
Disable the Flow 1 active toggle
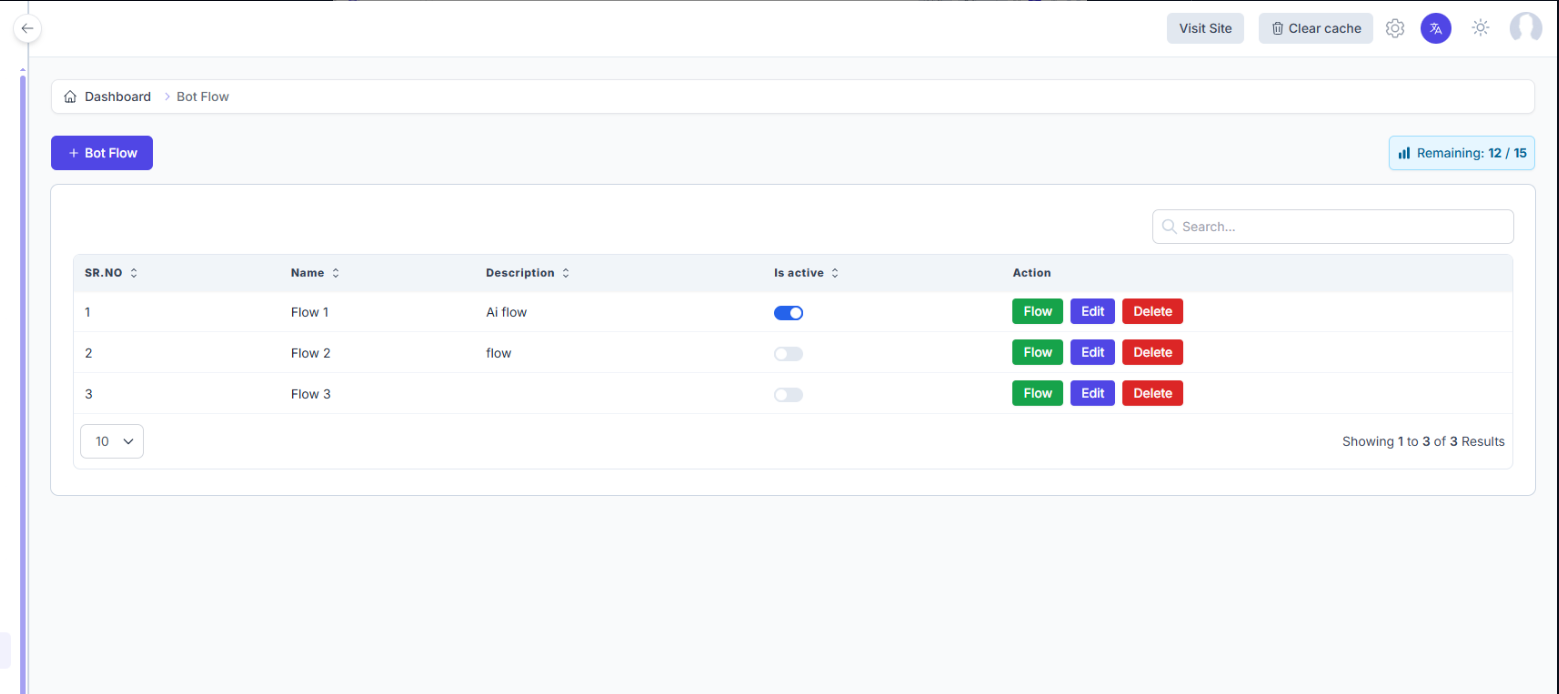tap(788, 313)
